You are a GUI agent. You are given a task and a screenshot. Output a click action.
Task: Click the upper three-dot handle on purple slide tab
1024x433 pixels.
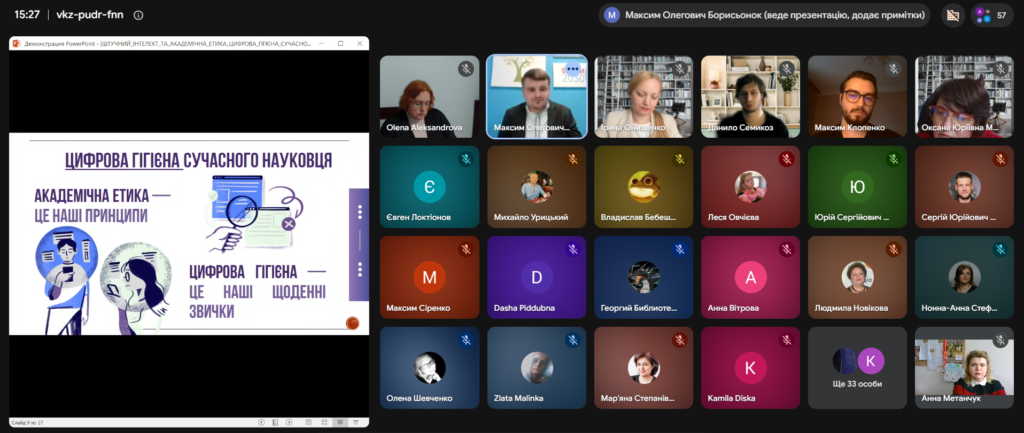click(360, 212)
